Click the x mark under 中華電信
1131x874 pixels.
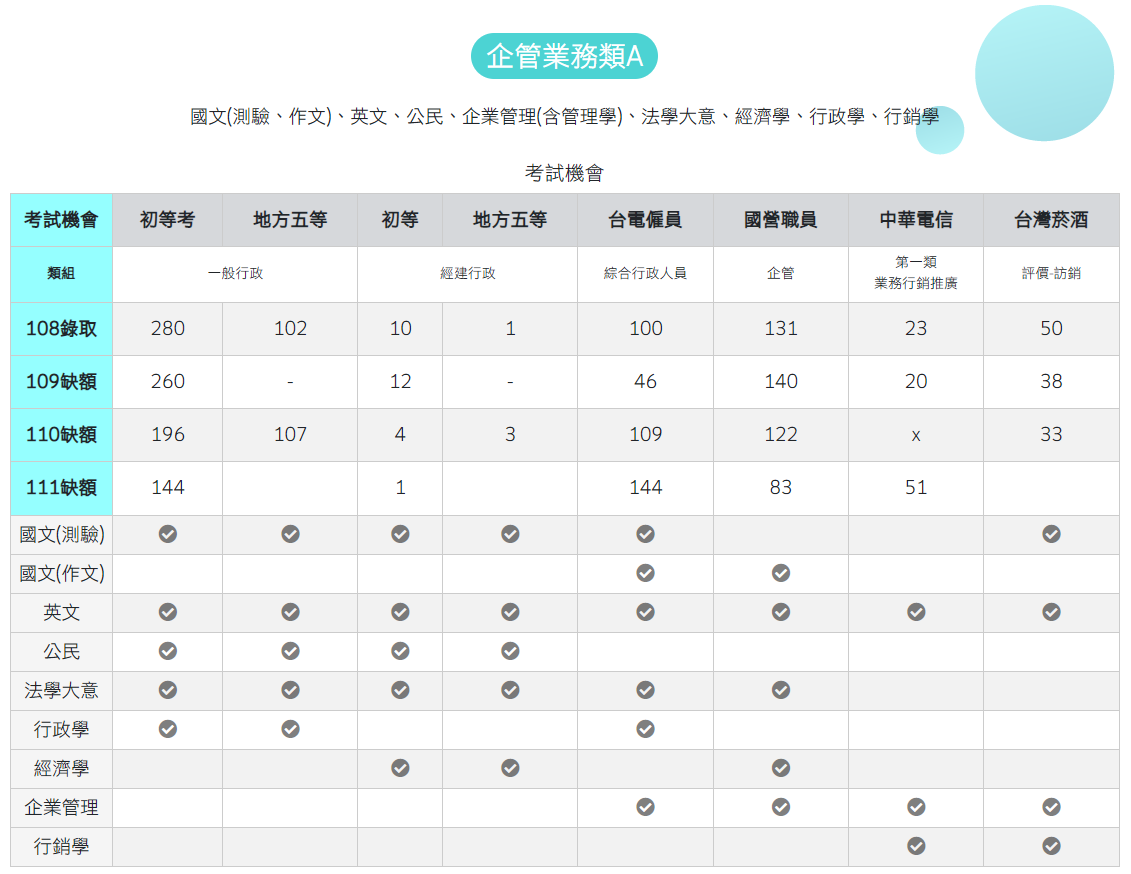(x=916, y=436)
